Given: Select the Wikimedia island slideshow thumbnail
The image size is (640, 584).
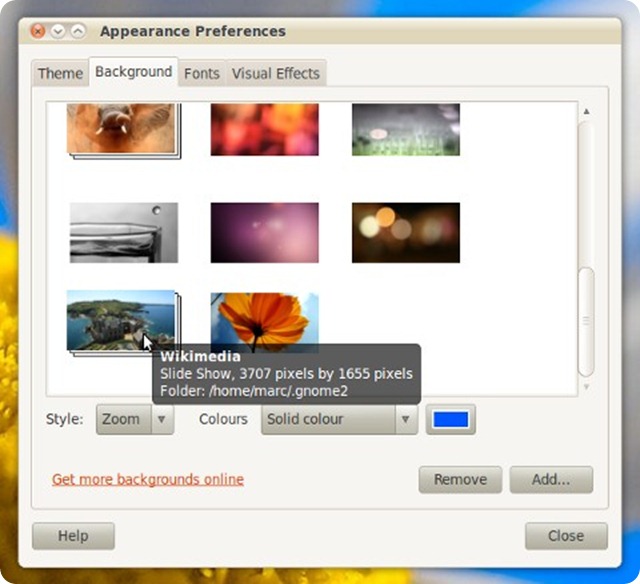Looking at the screenshot, I should point(122,322).
